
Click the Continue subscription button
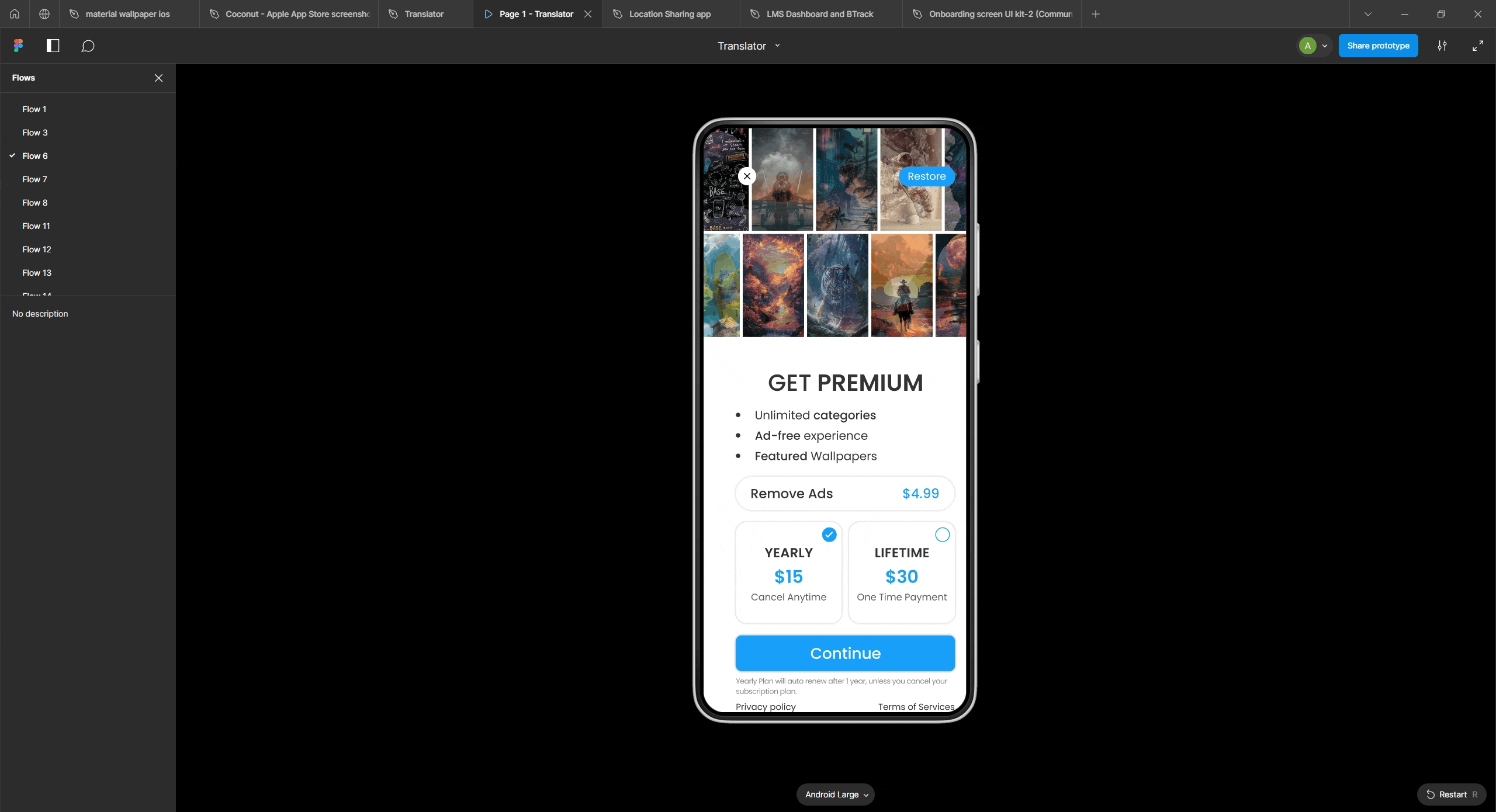click(845, 653)
